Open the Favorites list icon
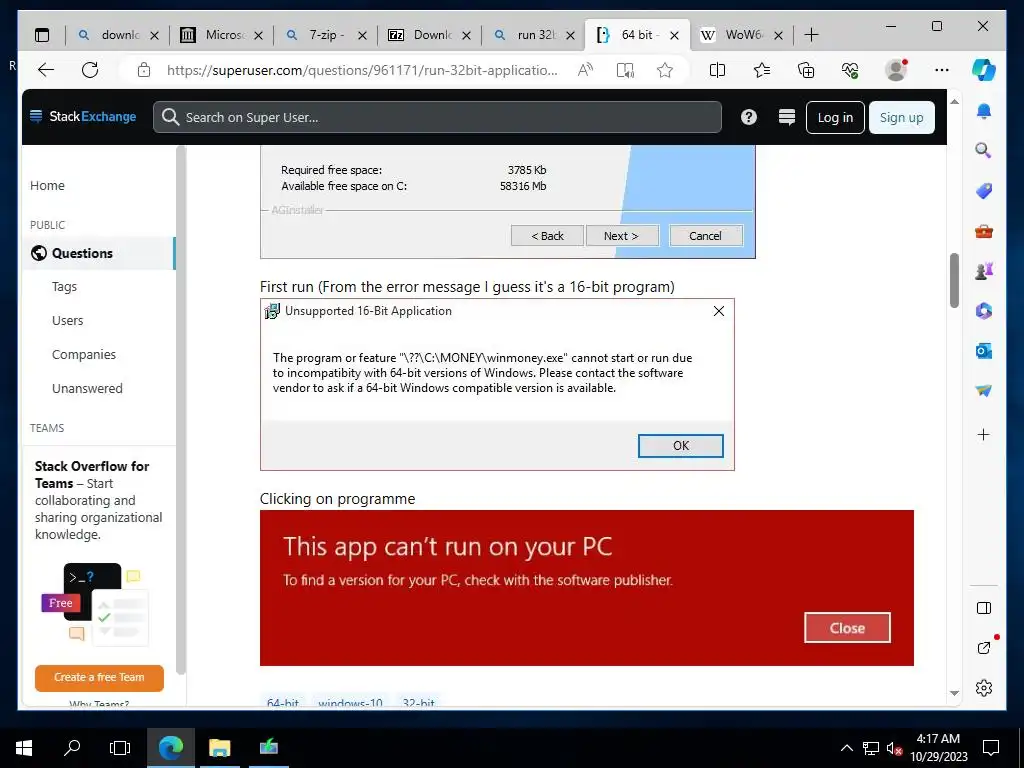 pyautogui.click(x=761, y=70)
